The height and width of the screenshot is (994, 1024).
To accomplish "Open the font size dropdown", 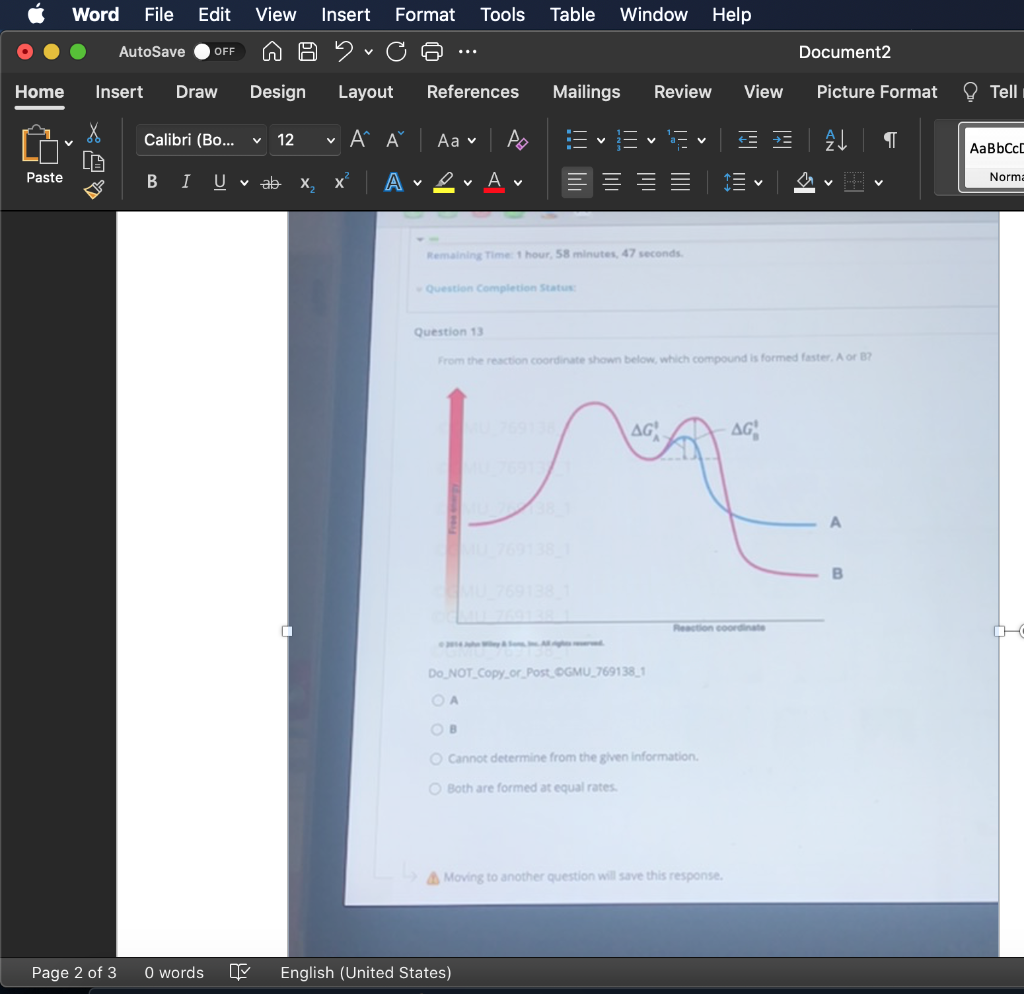I will (x=330, y=140).
